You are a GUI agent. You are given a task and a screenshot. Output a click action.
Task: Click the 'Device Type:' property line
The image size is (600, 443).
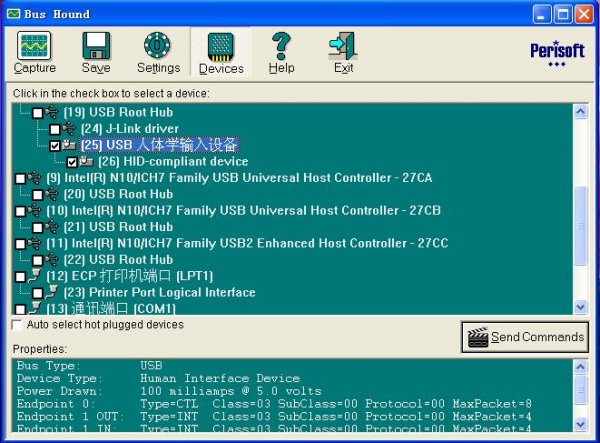pyautogui.click(x=158, y=378)
